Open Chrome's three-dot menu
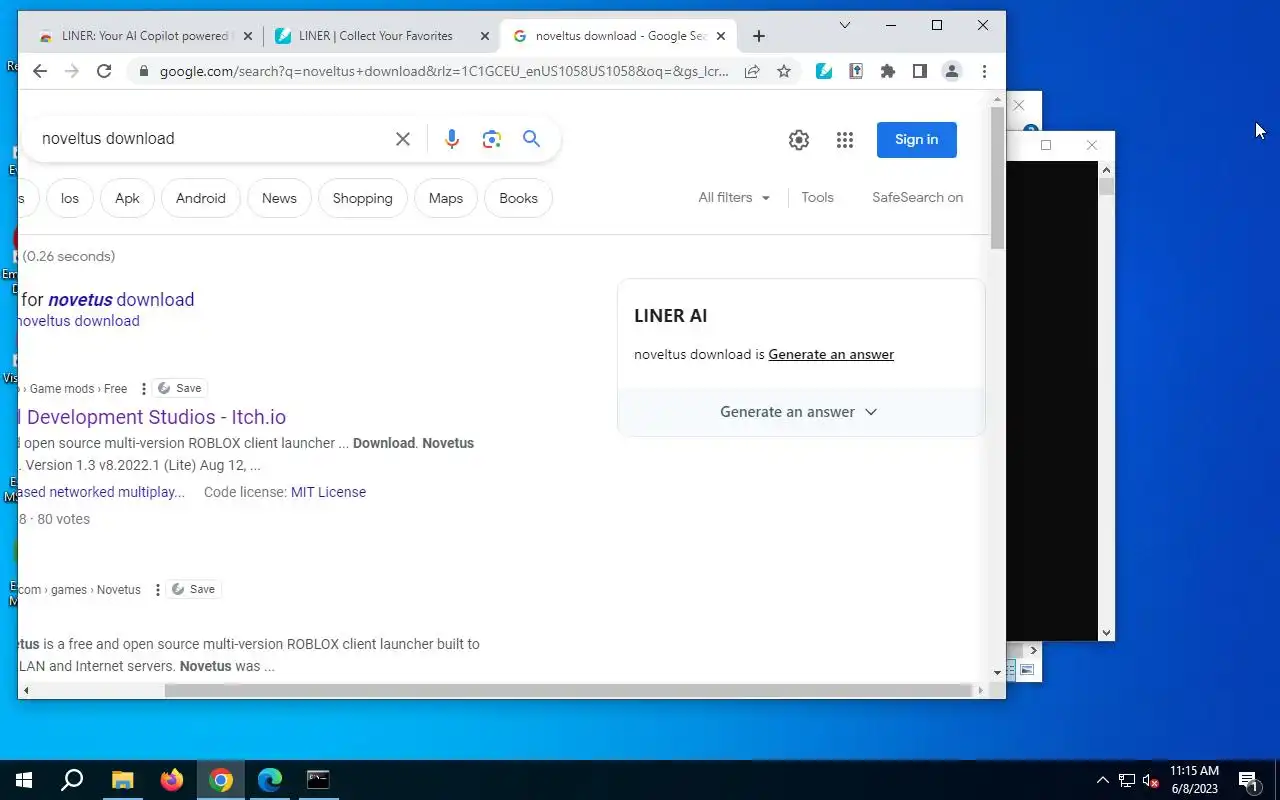1280x800 pixels. pyautogui.click(x=984, y=71)
